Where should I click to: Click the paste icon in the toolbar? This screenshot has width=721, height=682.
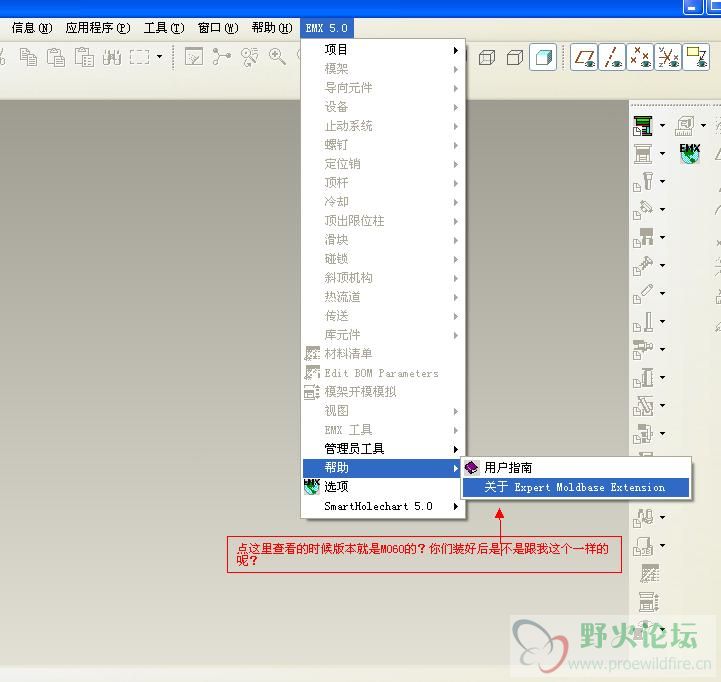[x=56, y=57]
